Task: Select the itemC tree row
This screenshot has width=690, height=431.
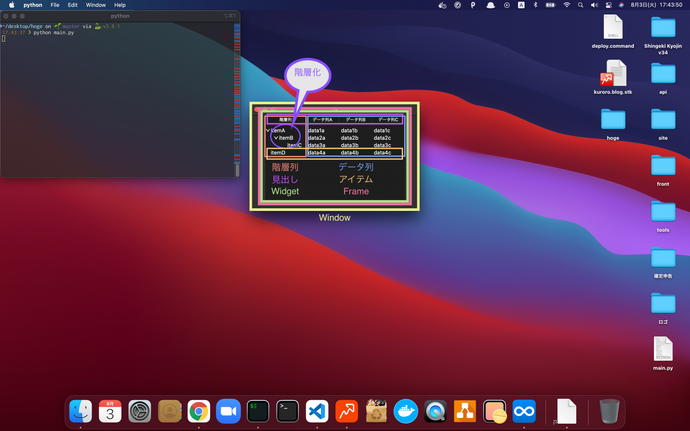Action: tap(334, 145)
